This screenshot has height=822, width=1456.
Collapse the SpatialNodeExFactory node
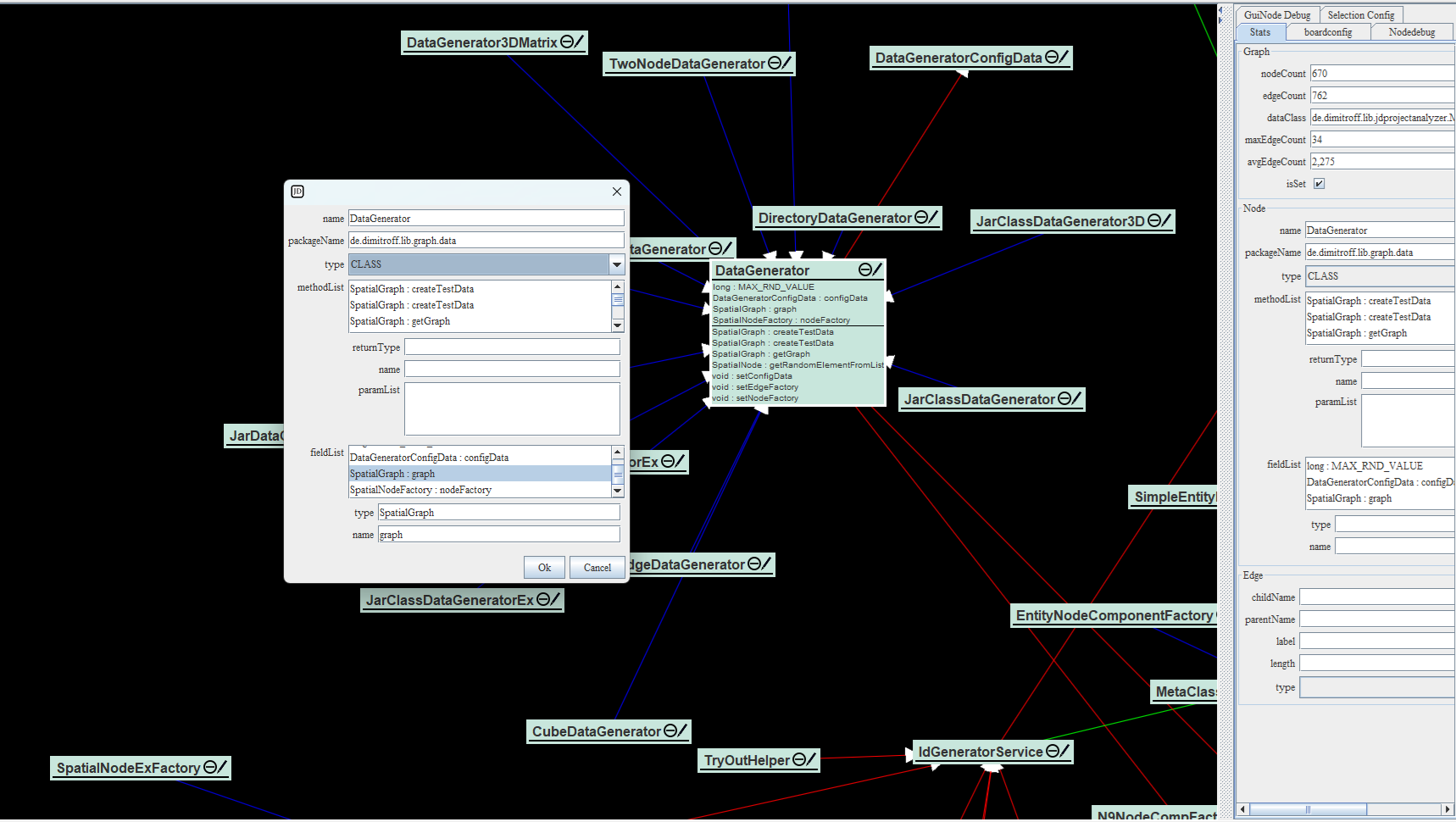(x=209, y=767)
